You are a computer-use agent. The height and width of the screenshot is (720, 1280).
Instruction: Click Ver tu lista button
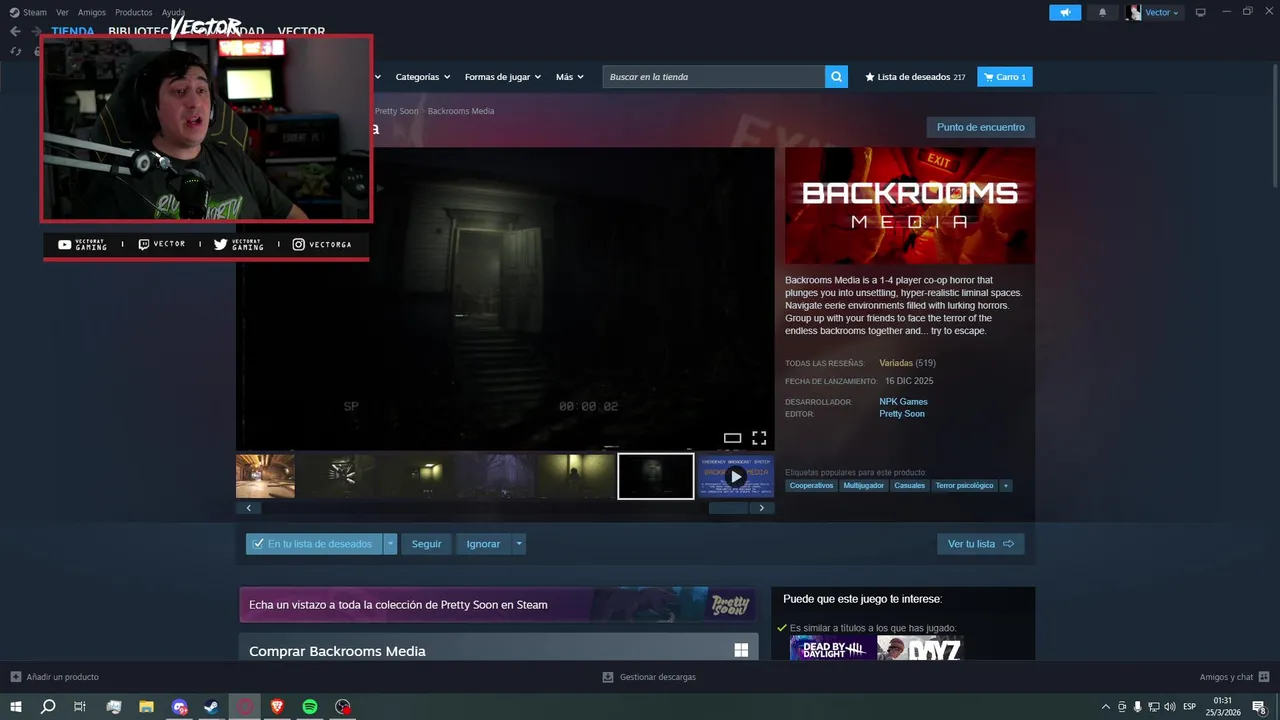click(x=980, y=544)
